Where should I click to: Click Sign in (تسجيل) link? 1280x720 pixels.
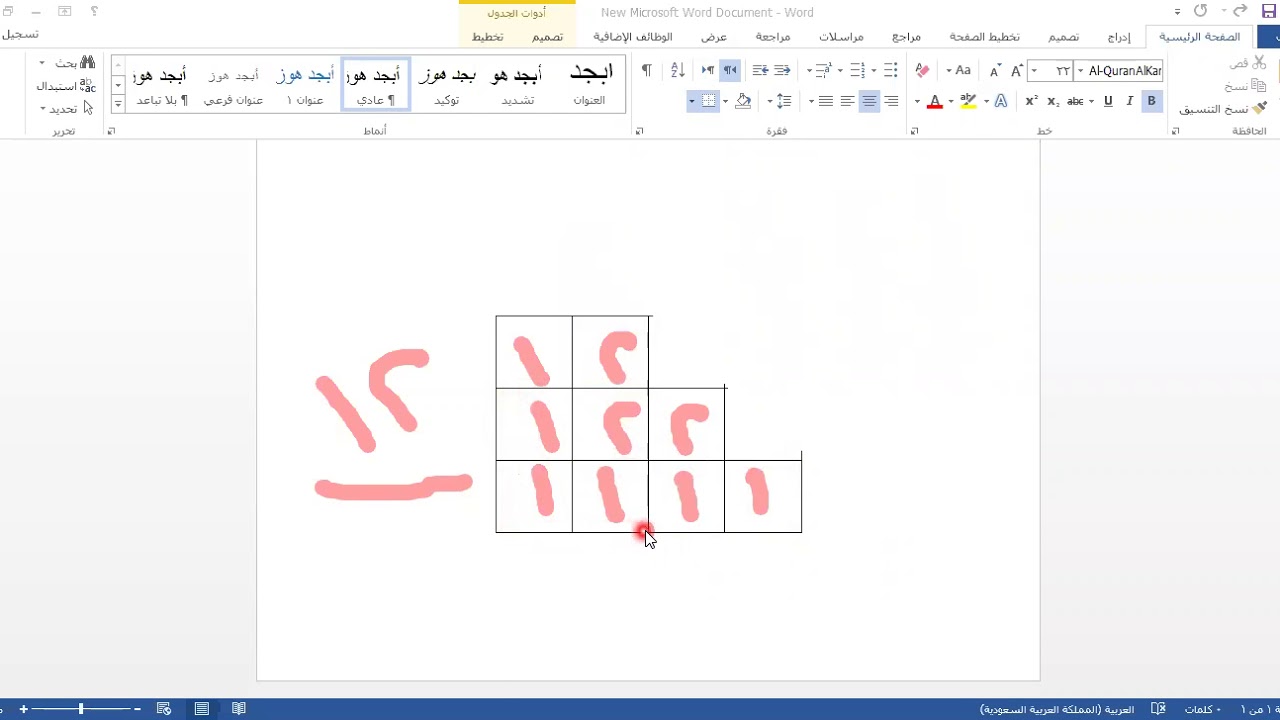point(20,34)
